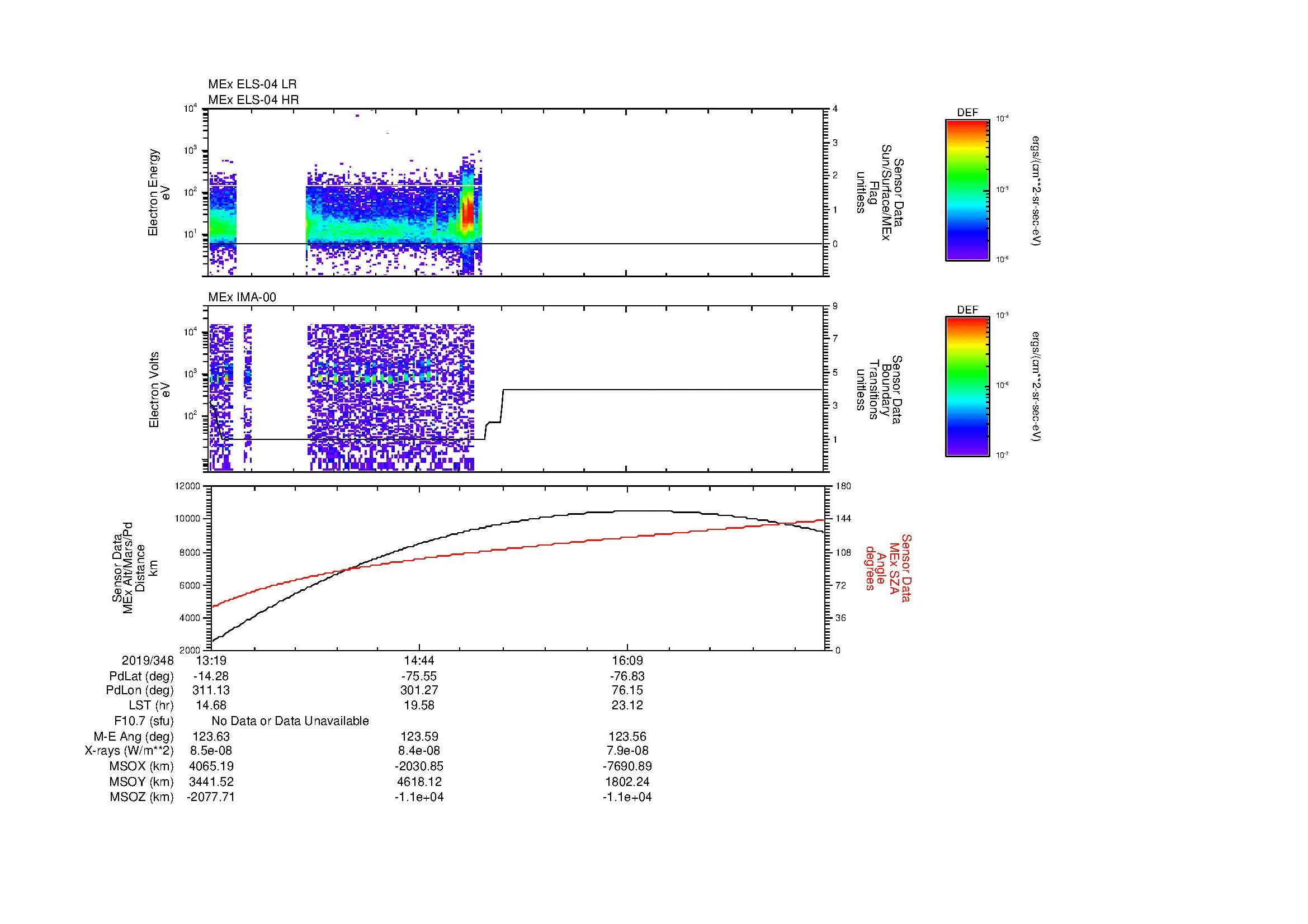Image resolution: width=1308 pixels, height=924 pixels.
Task: Click the '2019/348' date label
Action: (x=148, y=660)
